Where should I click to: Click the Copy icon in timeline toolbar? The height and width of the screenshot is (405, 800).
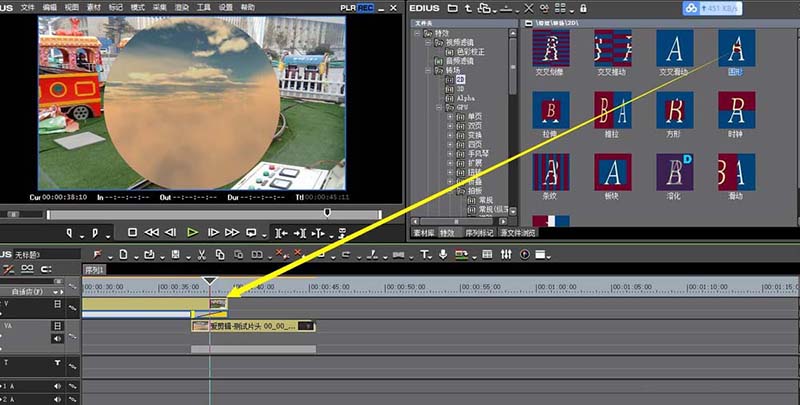click(220, 254)
